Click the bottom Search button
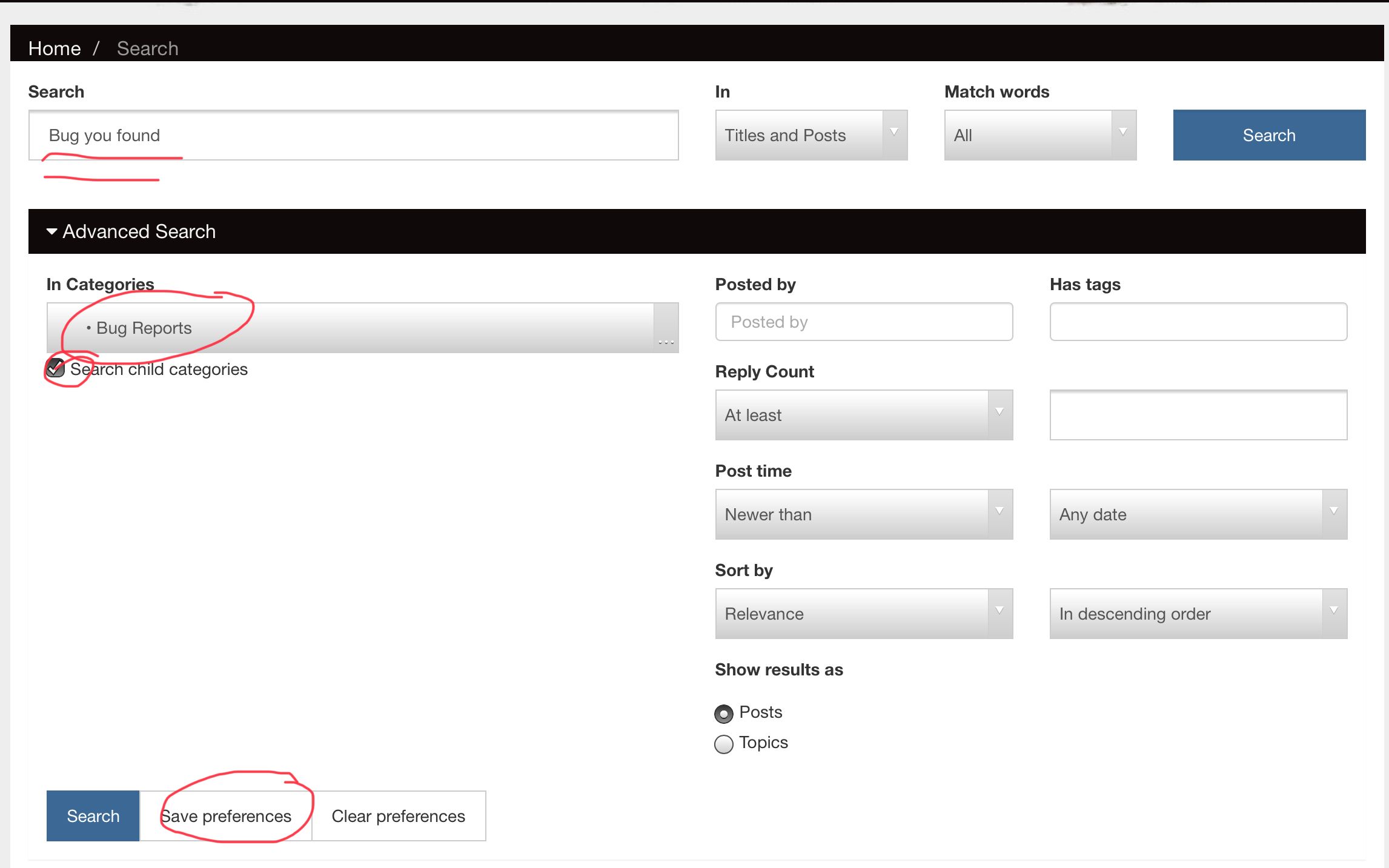This screenshot has height=868, width=1389. [93, 816]
